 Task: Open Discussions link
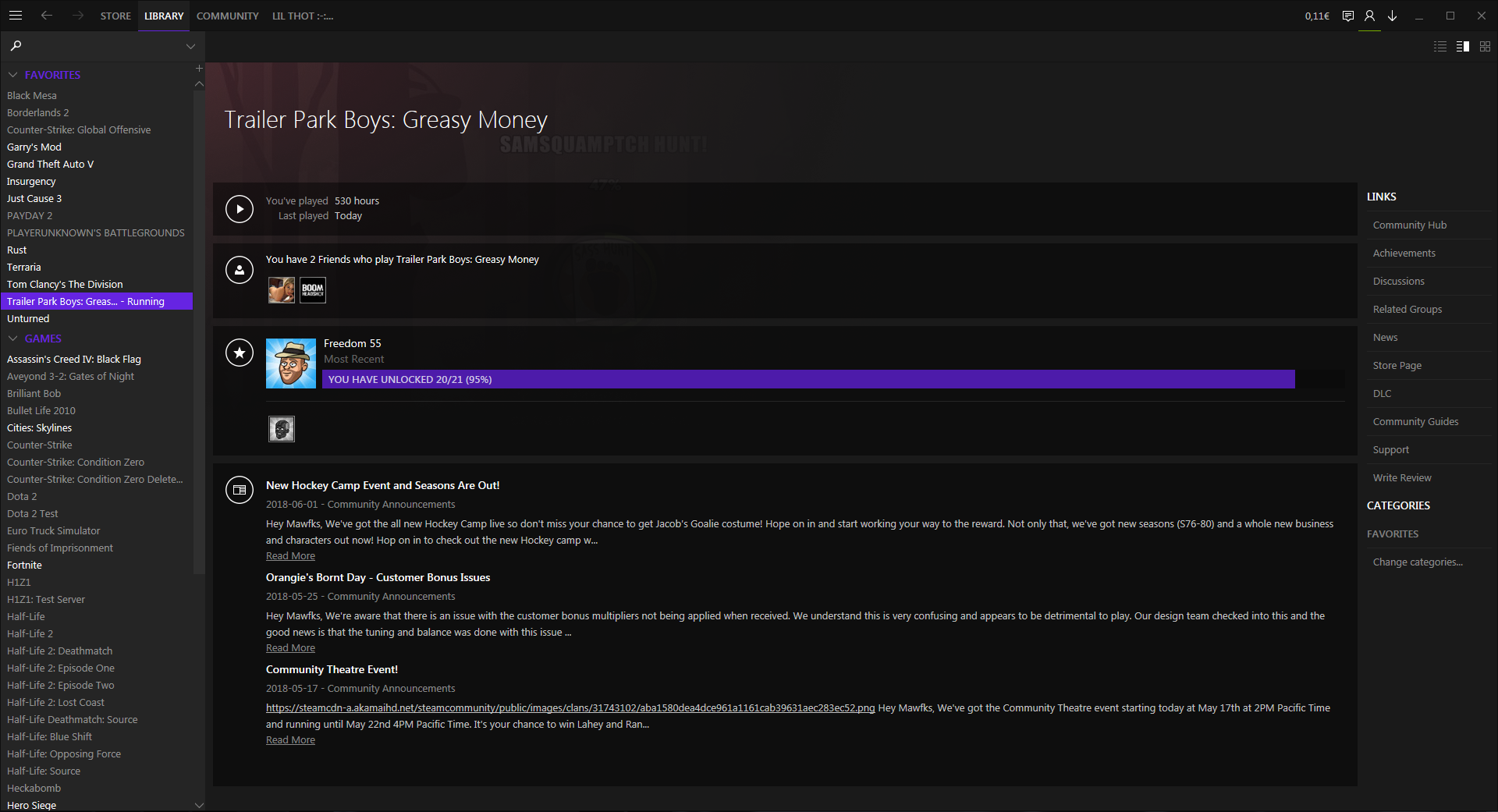click(1399, 282)
